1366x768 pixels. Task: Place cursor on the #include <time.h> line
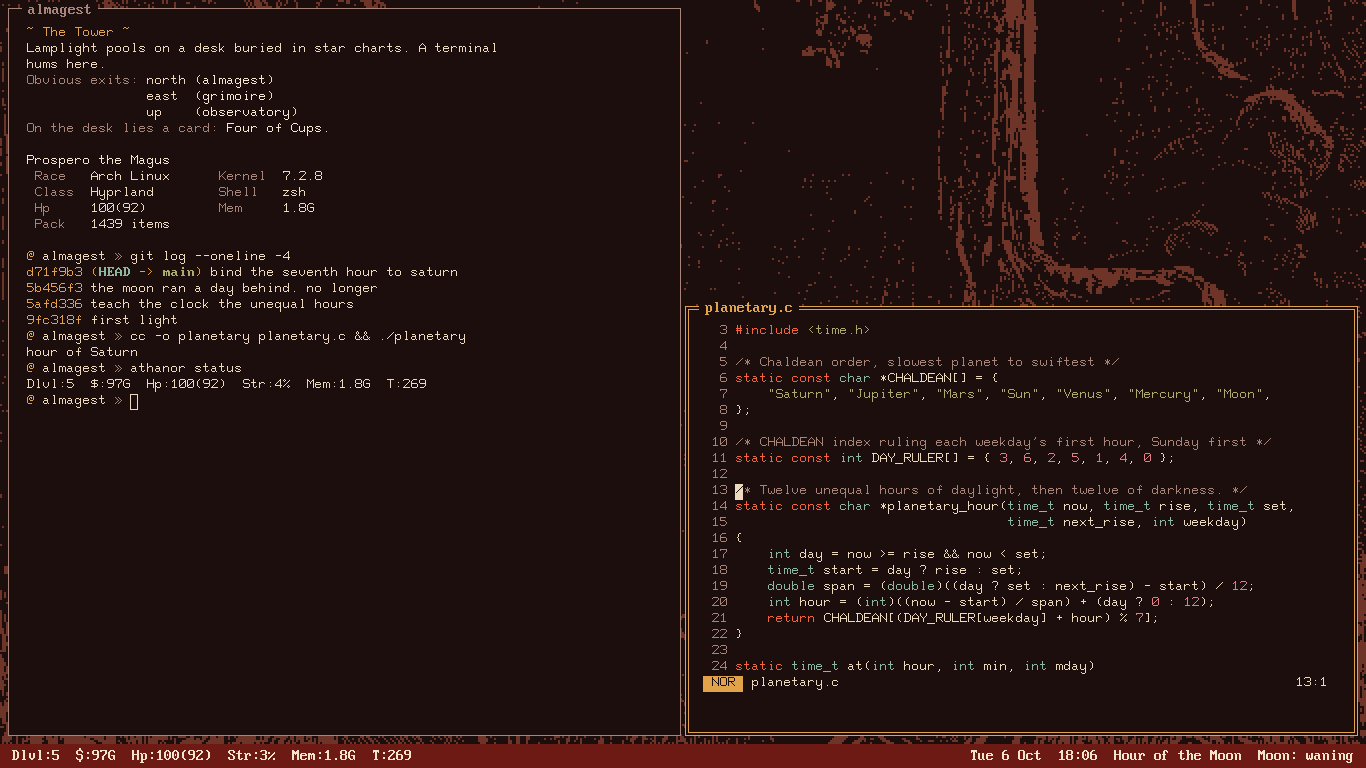(x=803, y=330)
